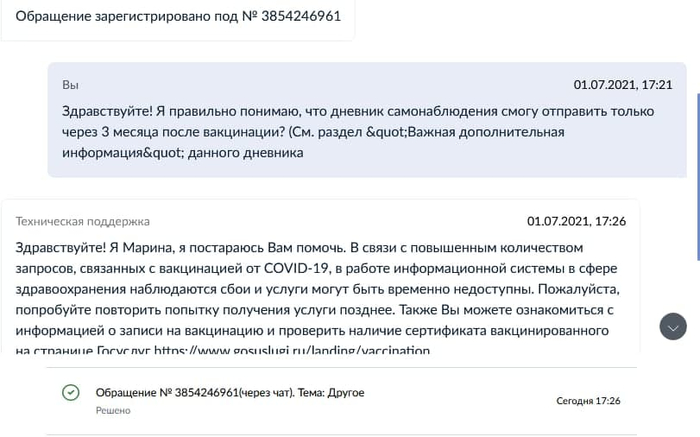Screen dimensions: 700x437
Task: Click the "Сегодня 17:26" timestamp
Action: (x=588, y=401)
